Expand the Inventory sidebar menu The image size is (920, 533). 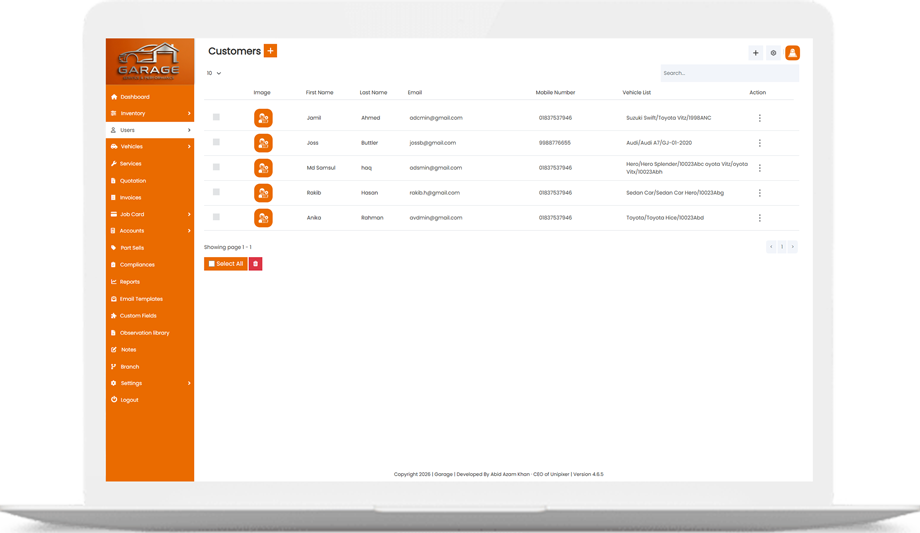[x=150, y=113]
